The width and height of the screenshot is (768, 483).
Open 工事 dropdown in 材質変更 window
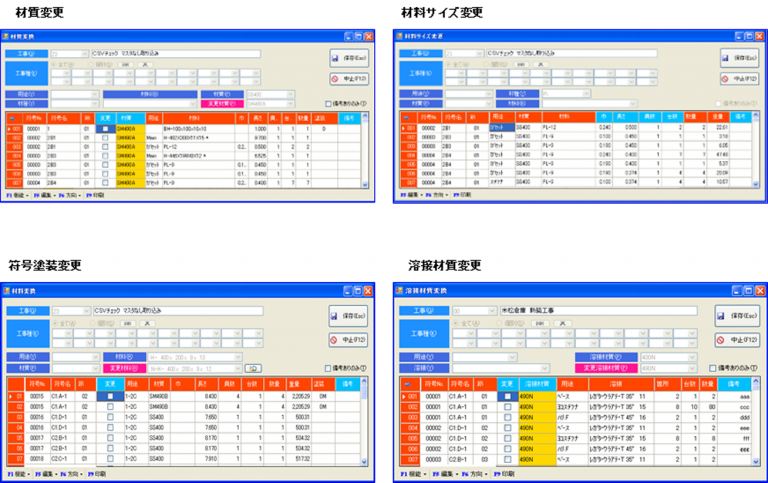point(85,54)
